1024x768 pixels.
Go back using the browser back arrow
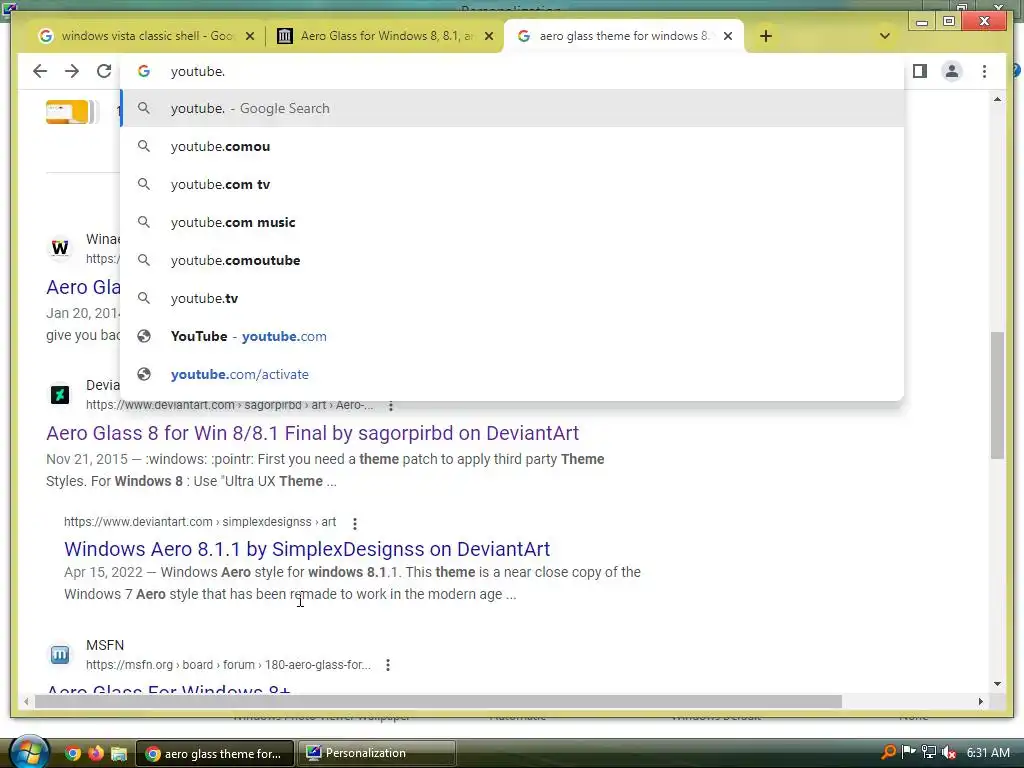click(40, 71)
